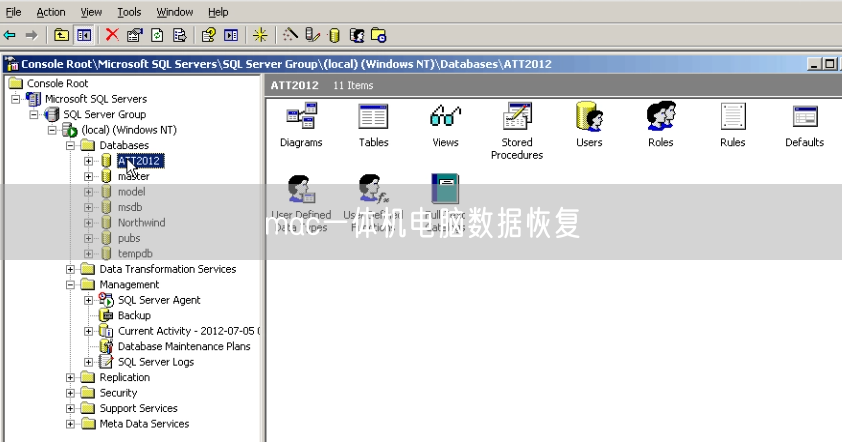The width and height of the screenshot is (842, 445).
Task: Select the Diagrams icon
Action: [x=301, y=118]
